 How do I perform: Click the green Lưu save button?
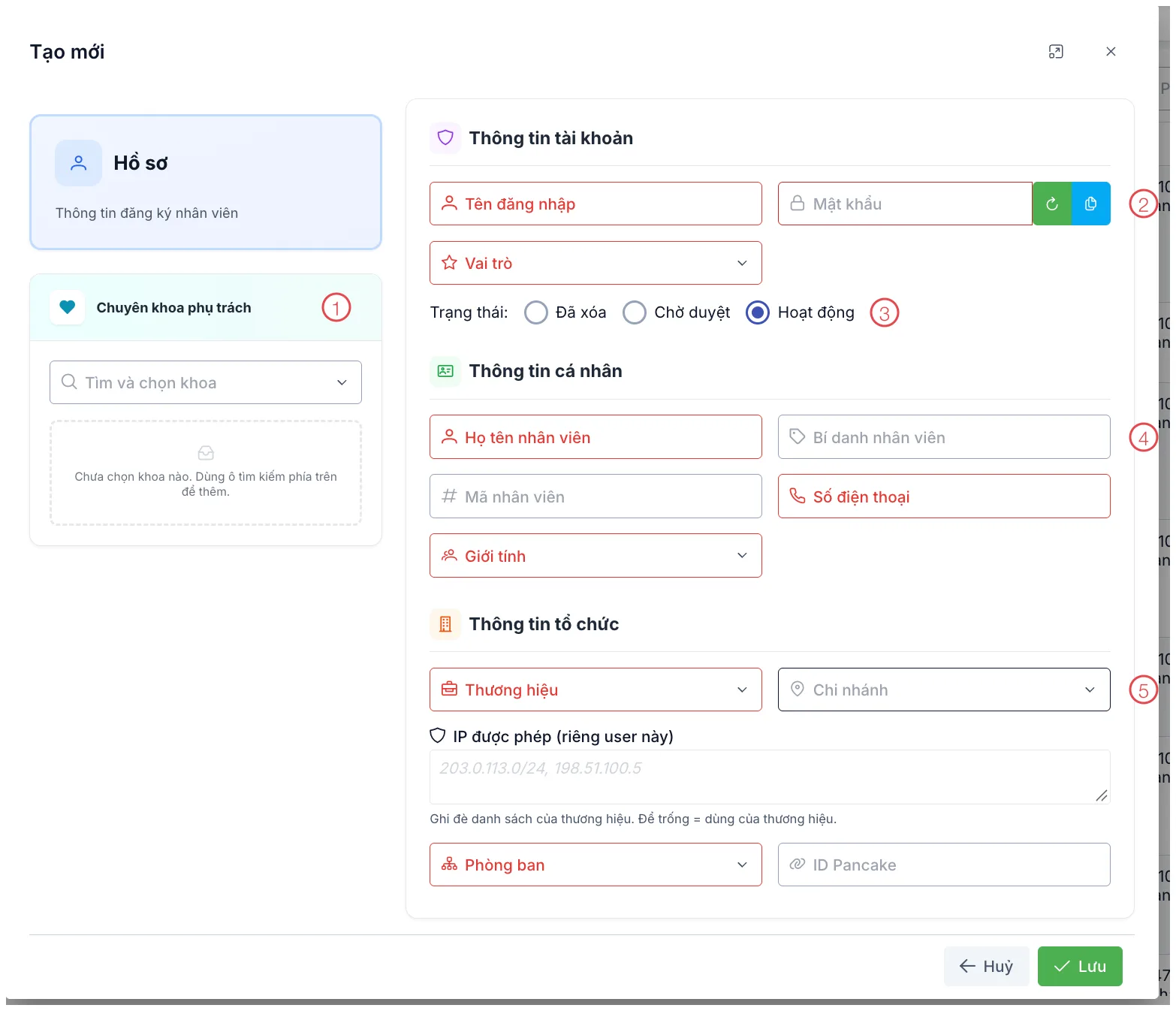(x=1080, y=966)
